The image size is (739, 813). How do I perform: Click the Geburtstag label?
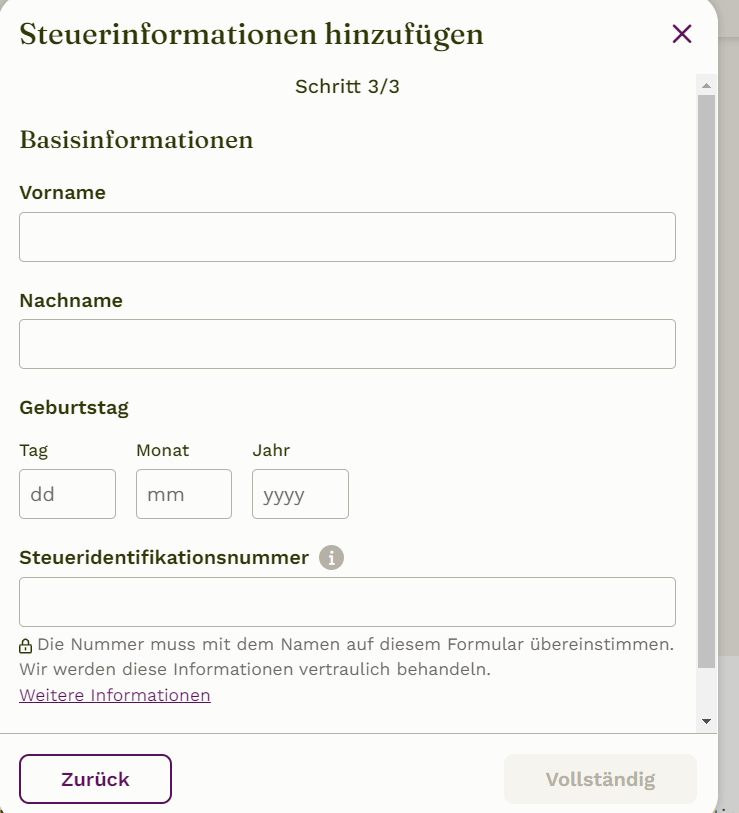[x=74, y=408]
